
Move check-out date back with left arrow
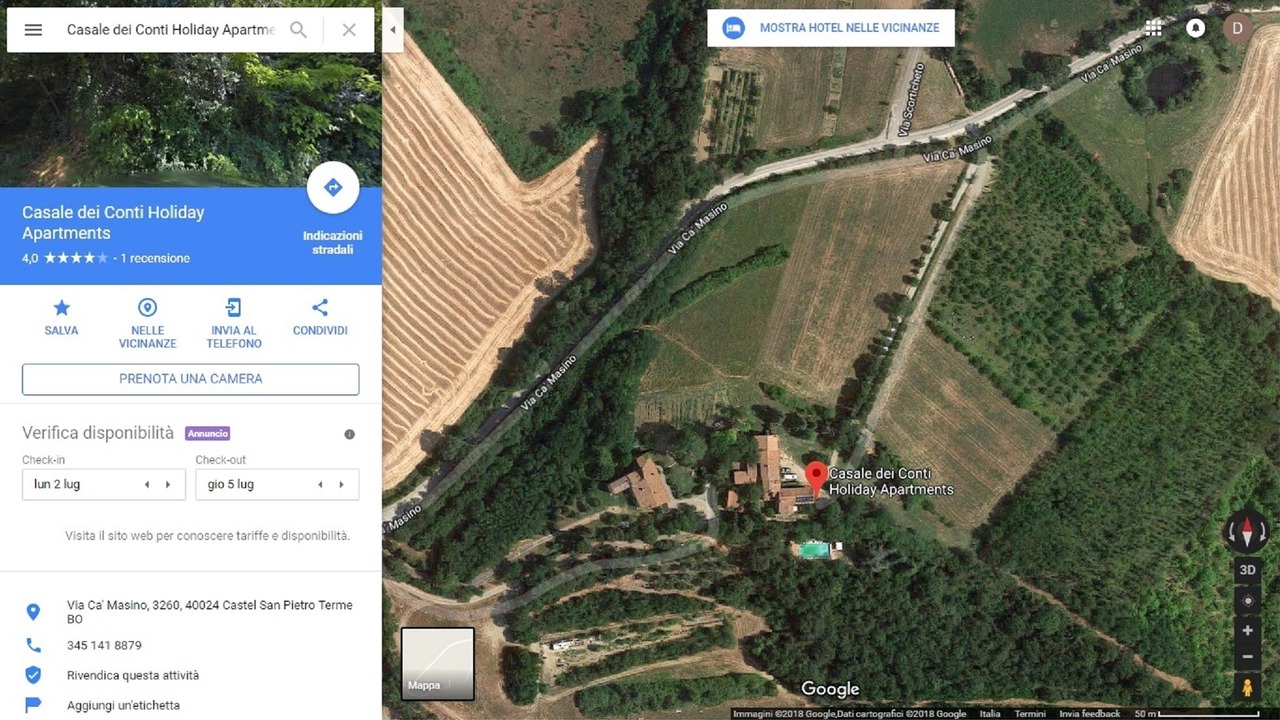pyautogui.click(x=320, y=485)
